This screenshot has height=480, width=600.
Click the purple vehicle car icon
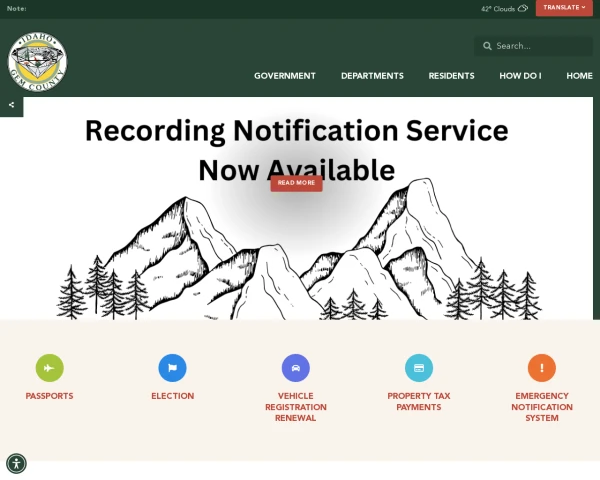[x=296, y=368]
